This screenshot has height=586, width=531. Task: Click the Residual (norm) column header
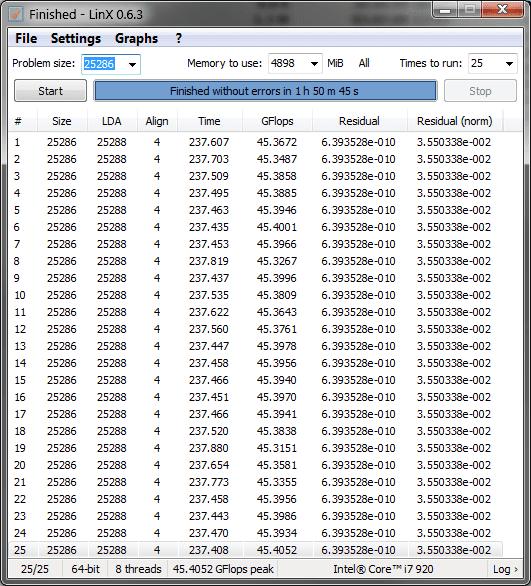click(454, 121)
